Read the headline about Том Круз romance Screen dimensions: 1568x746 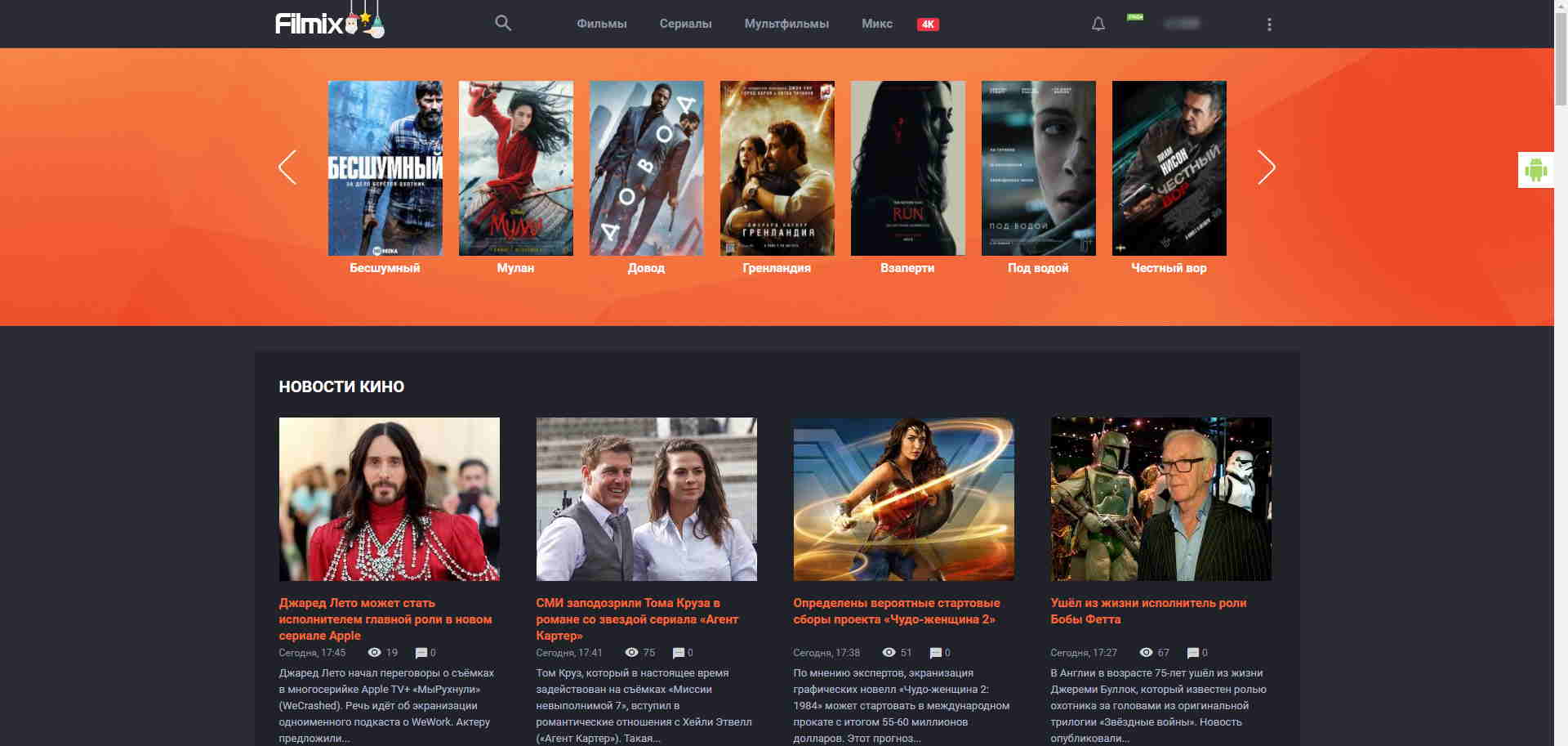(637, 619)
